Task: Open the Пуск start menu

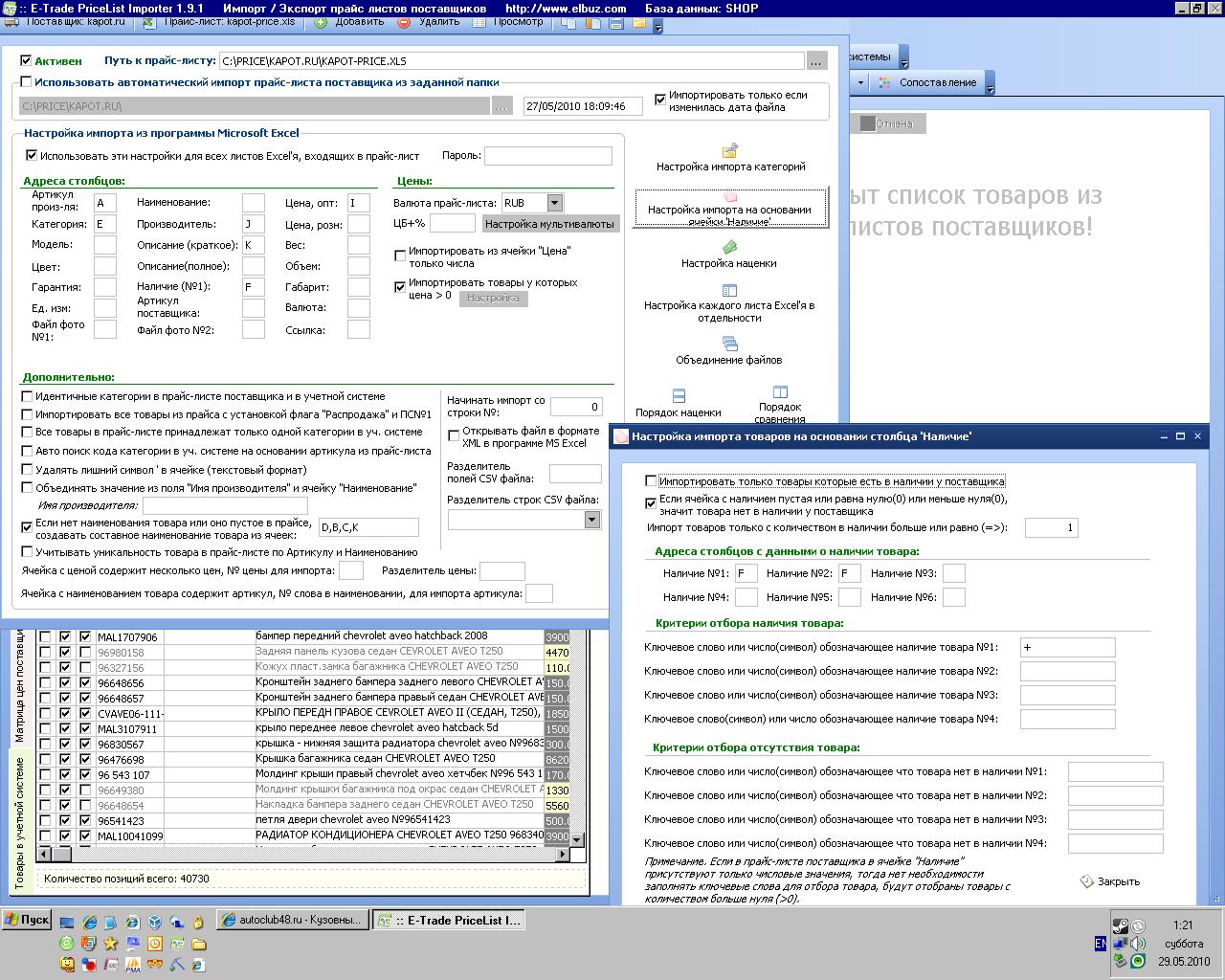Action: [27, 920]
